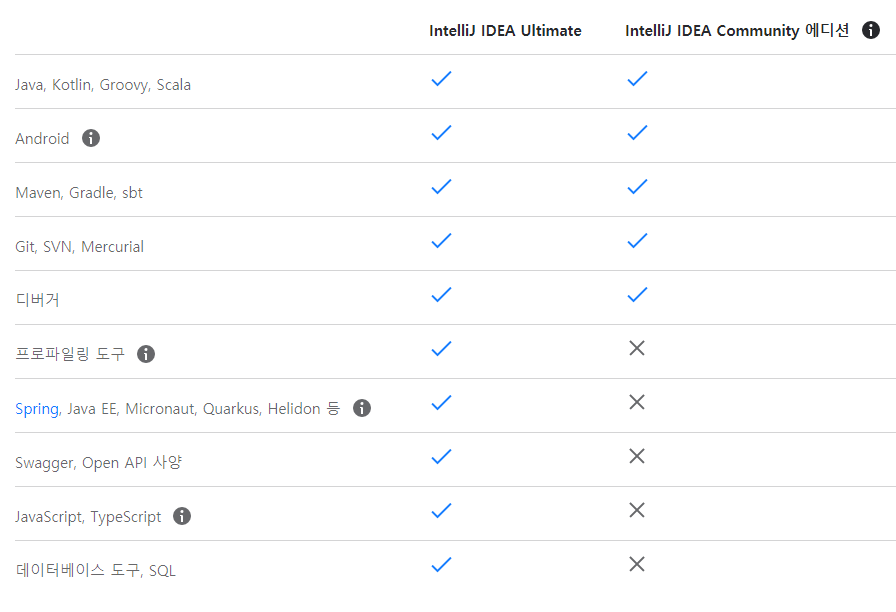Click the Ultimate checkmark in the 디버거 row
Image resolution: width=896 pixels, height=612 pixels.
coord(441,294)
